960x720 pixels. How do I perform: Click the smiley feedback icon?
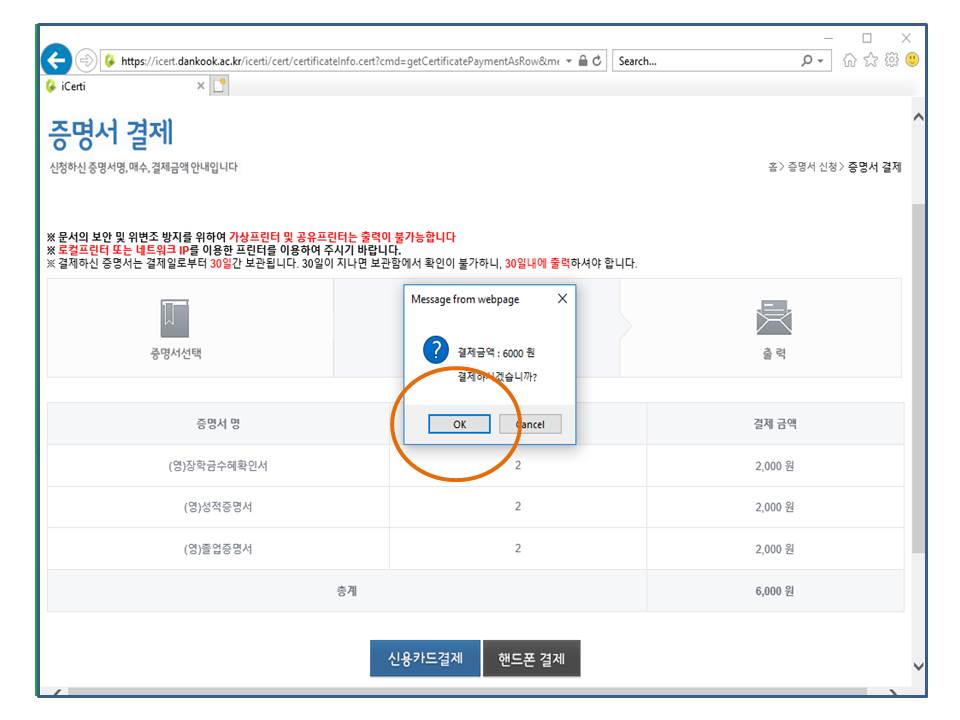912,61
